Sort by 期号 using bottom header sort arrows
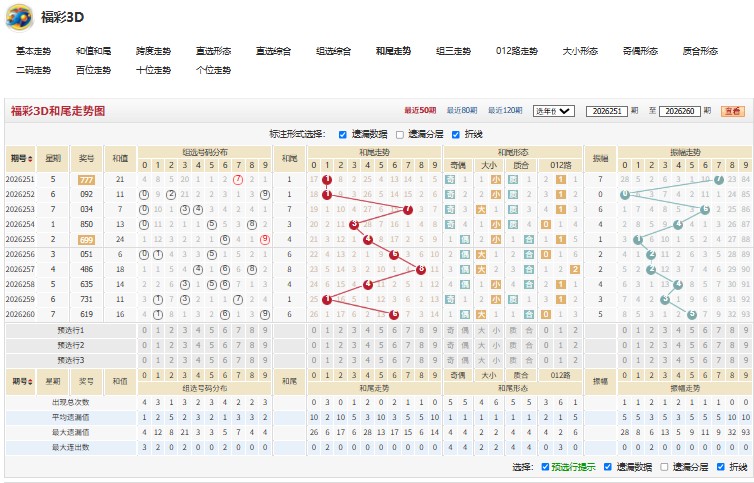The width and height of the screenshot is (754, 483). click(31, 381)
